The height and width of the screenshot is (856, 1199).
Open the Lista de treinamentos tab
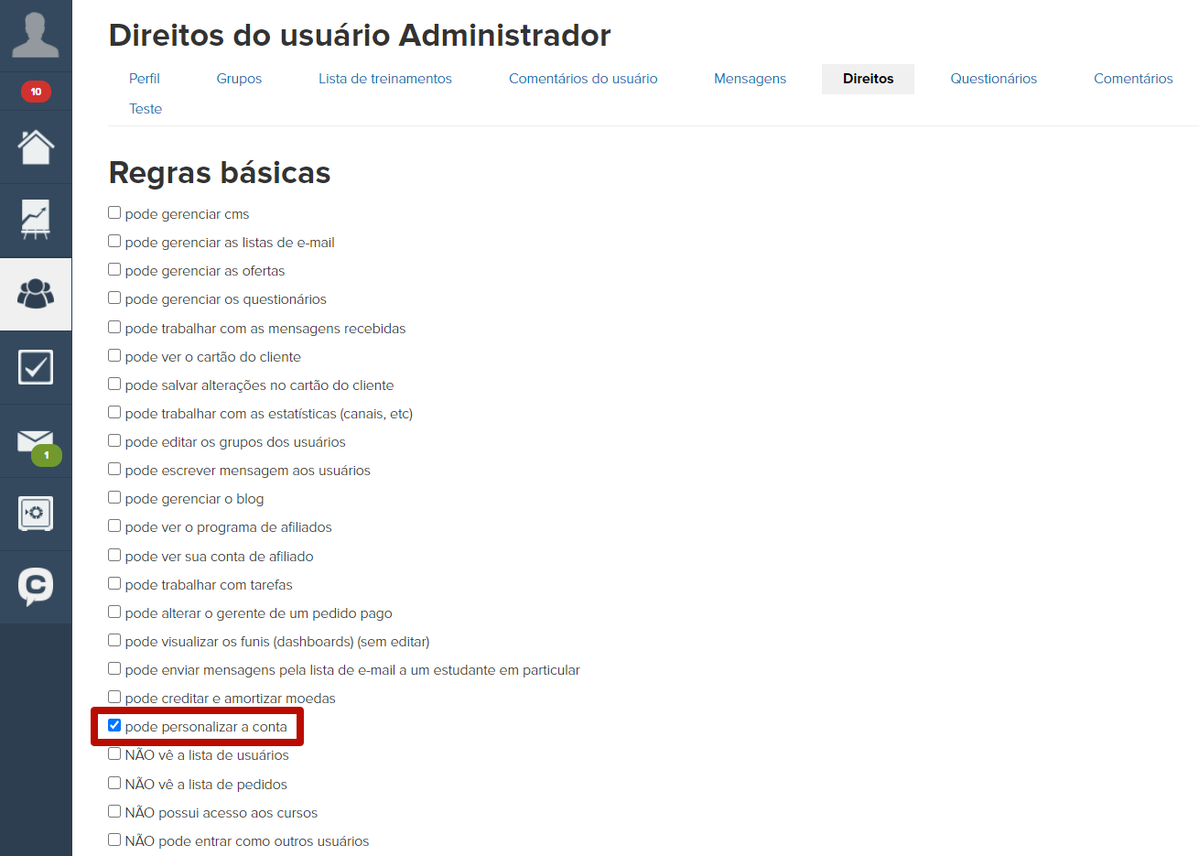[x=385, y=79]
